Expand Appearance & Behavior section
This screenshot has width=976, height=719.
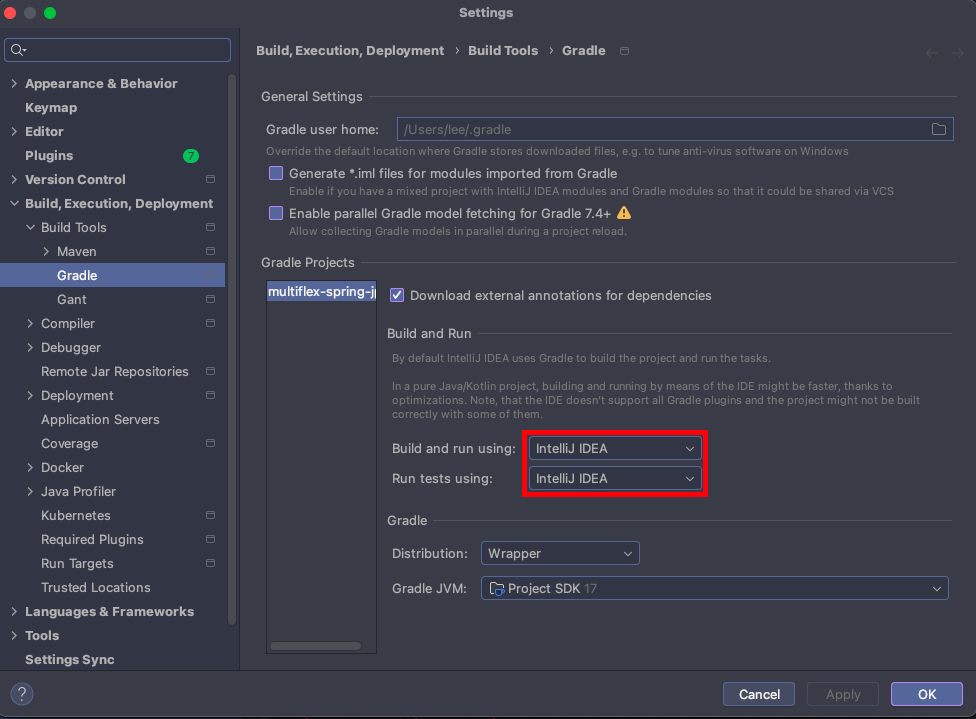(x=14, y=83)
